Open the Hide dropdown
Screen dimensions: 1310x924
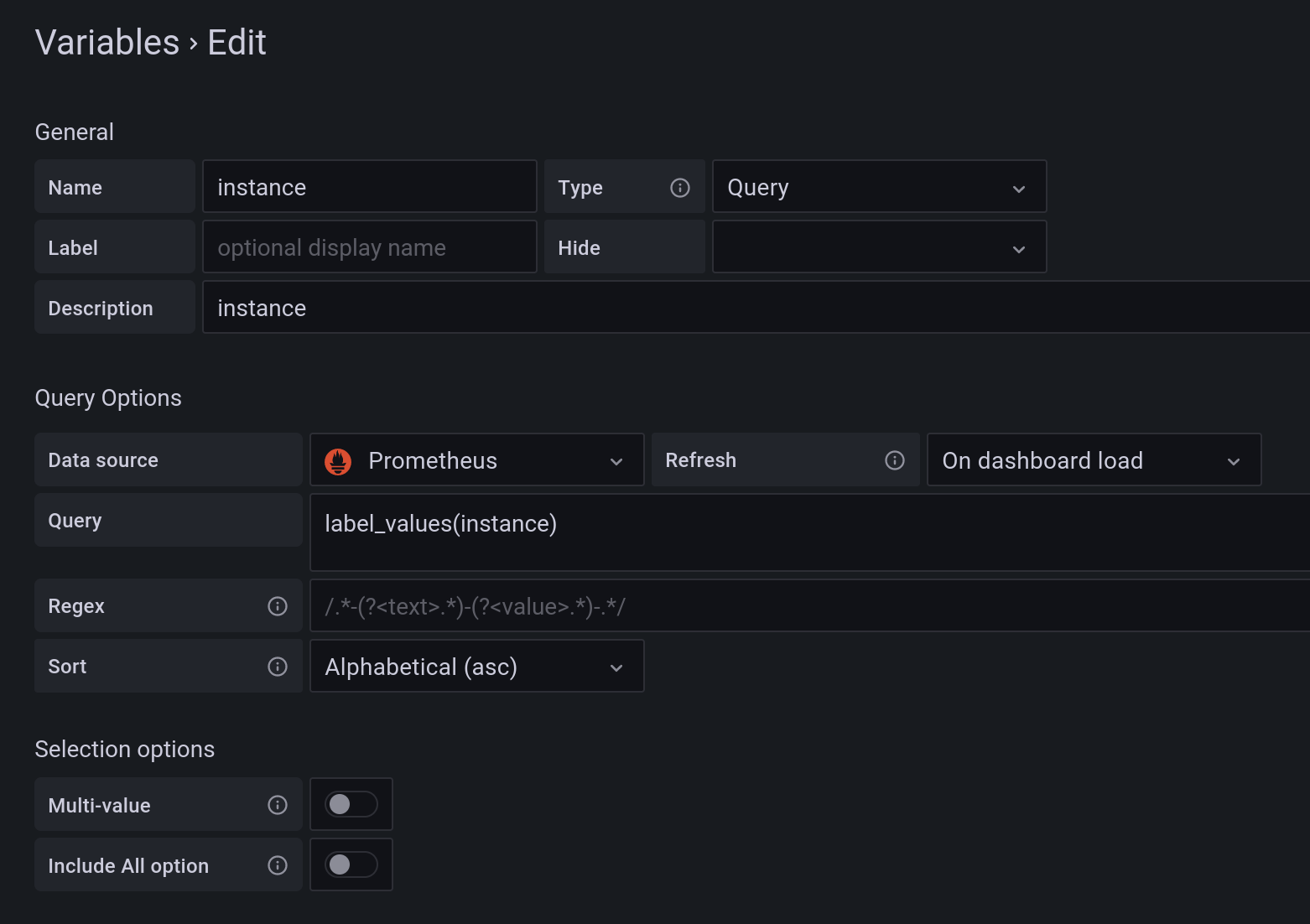coord(878,247)
